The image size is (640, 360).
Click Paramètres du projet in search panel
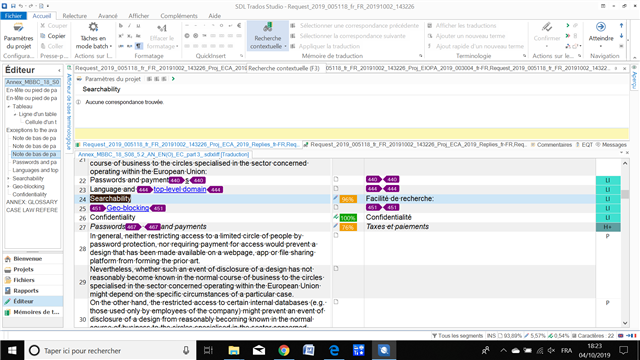coord(109,79)
